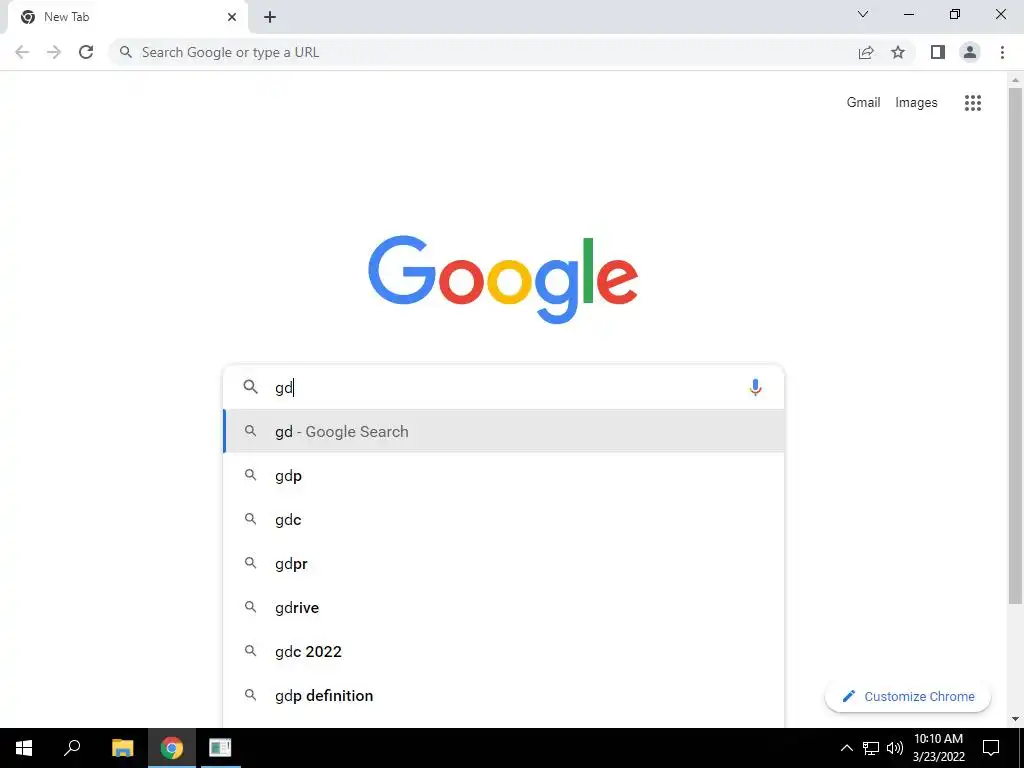Select the "gdpr" search suggestion
This screenshot has height=768, width=1024.
504,564
